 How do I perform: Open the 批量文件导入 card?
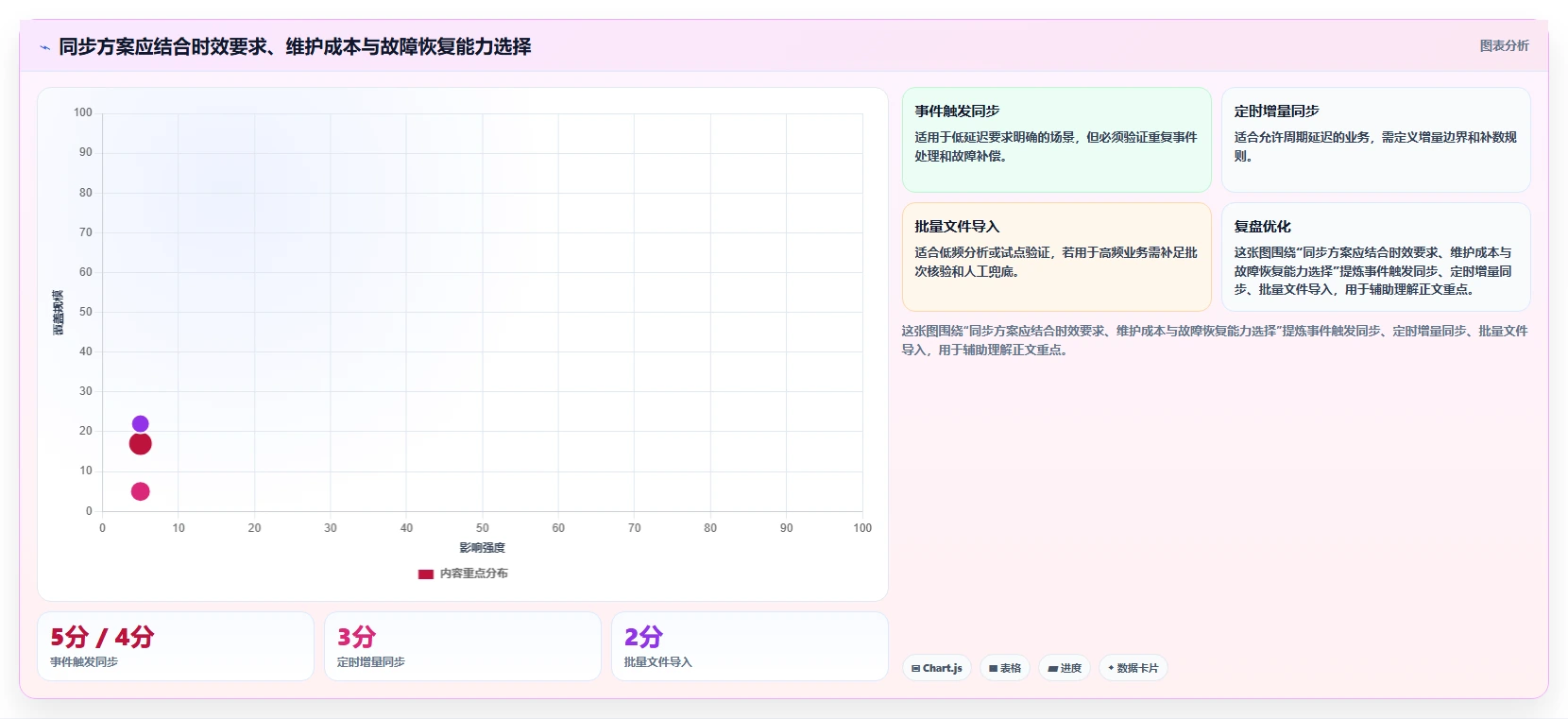point(1056,257)
